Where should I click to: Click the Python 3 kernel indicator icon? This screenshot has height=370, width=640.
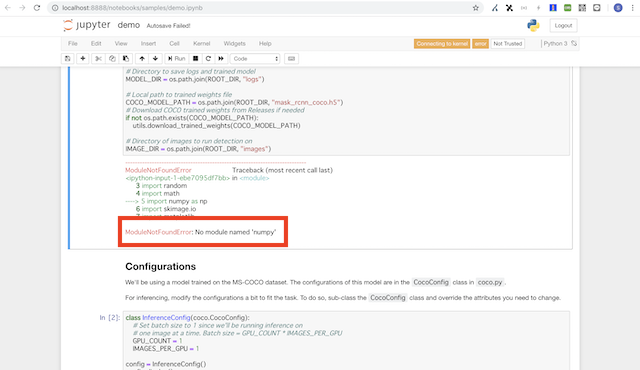coord(574,43)
